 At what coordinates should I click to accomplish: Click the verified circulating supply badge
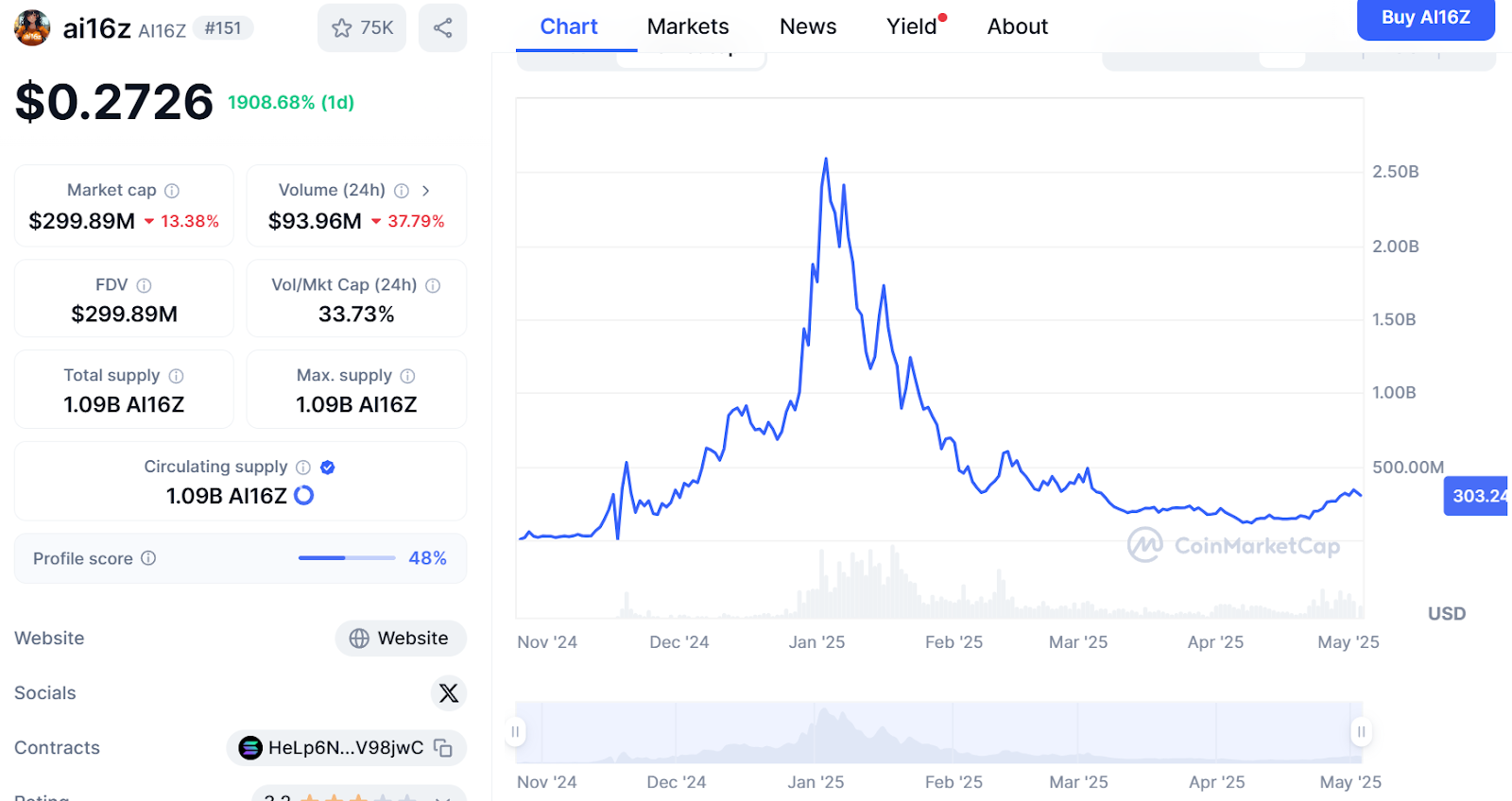coord(328,468)
